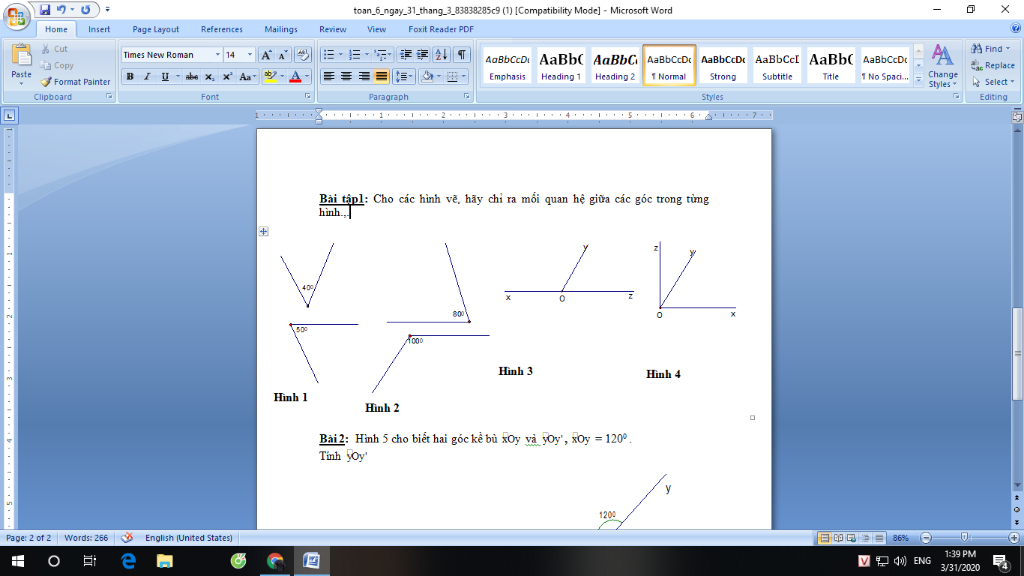This screenshot has width=1024, height=576.
Task: Clear text formatting
Action: [x=303, y=55]
